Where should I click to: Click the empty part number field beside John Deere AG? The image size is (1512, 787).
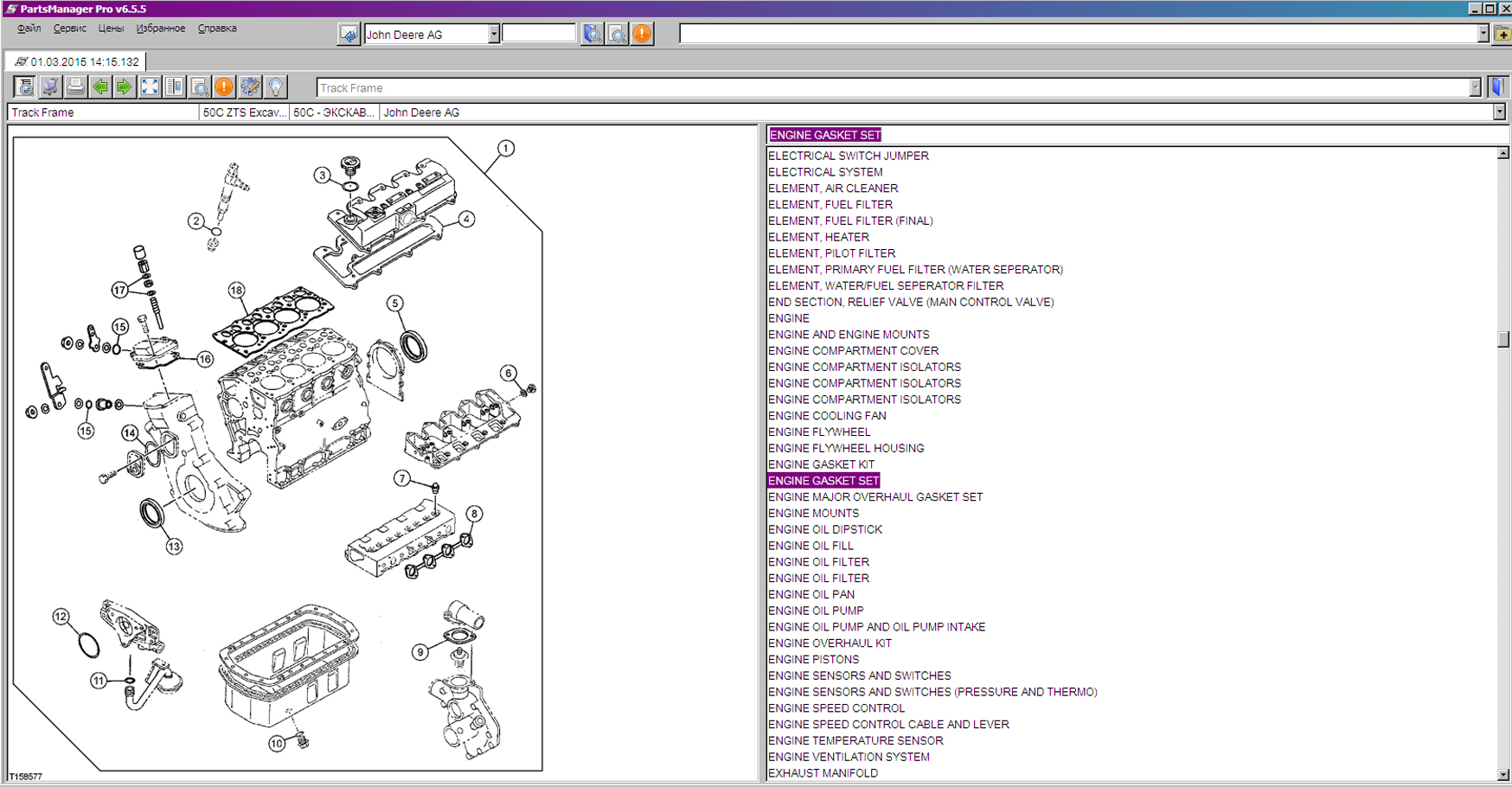(x=538, y=34)
